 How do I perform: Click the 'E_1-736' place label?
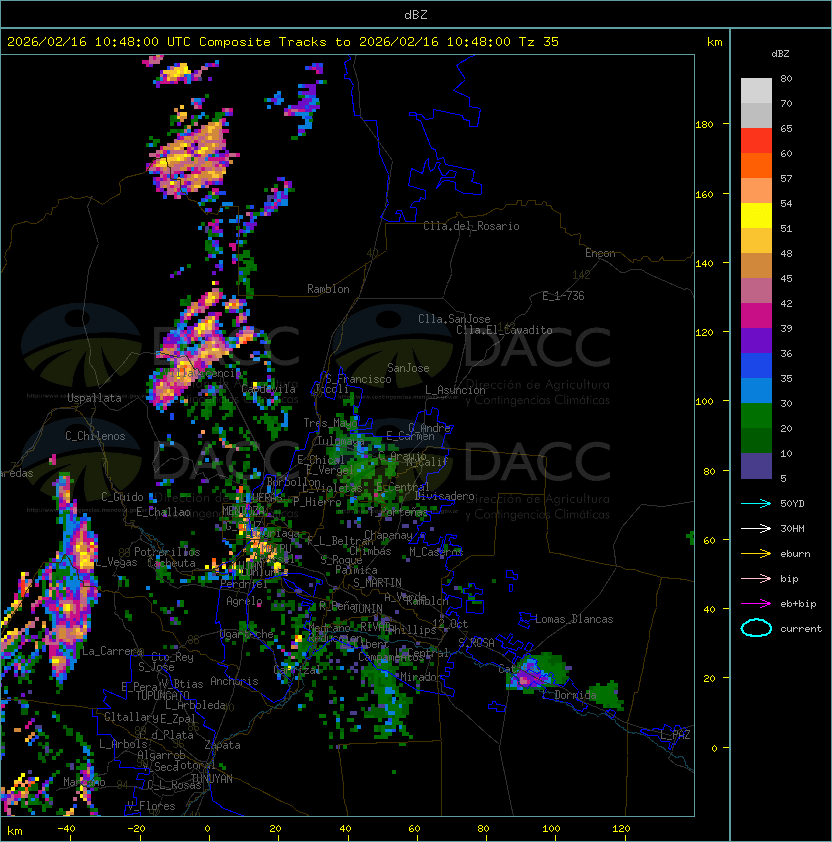tap(563, 296)
